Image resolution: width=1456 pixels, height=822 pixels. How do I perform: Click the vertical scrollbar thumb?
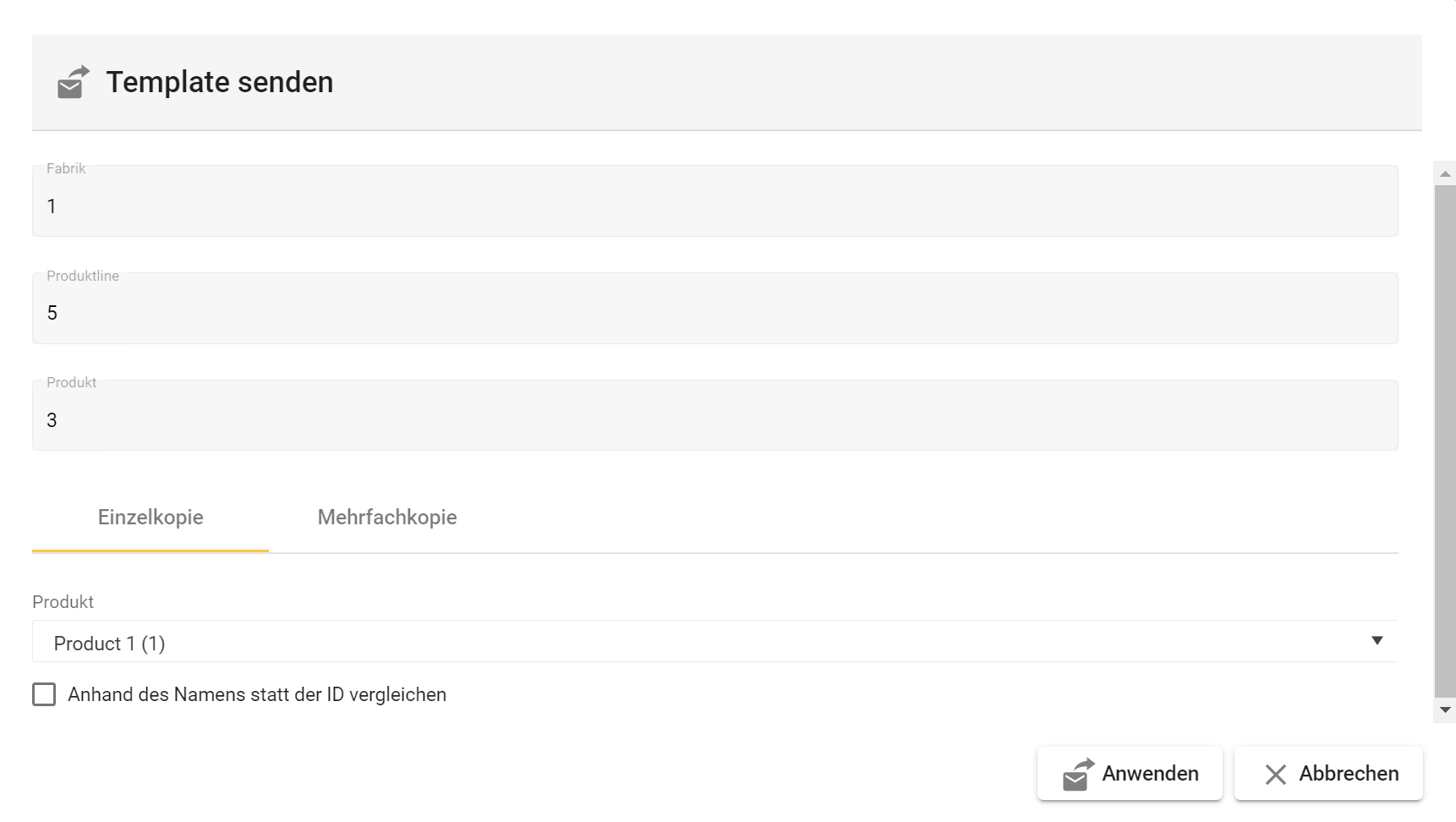[1445, 440]
